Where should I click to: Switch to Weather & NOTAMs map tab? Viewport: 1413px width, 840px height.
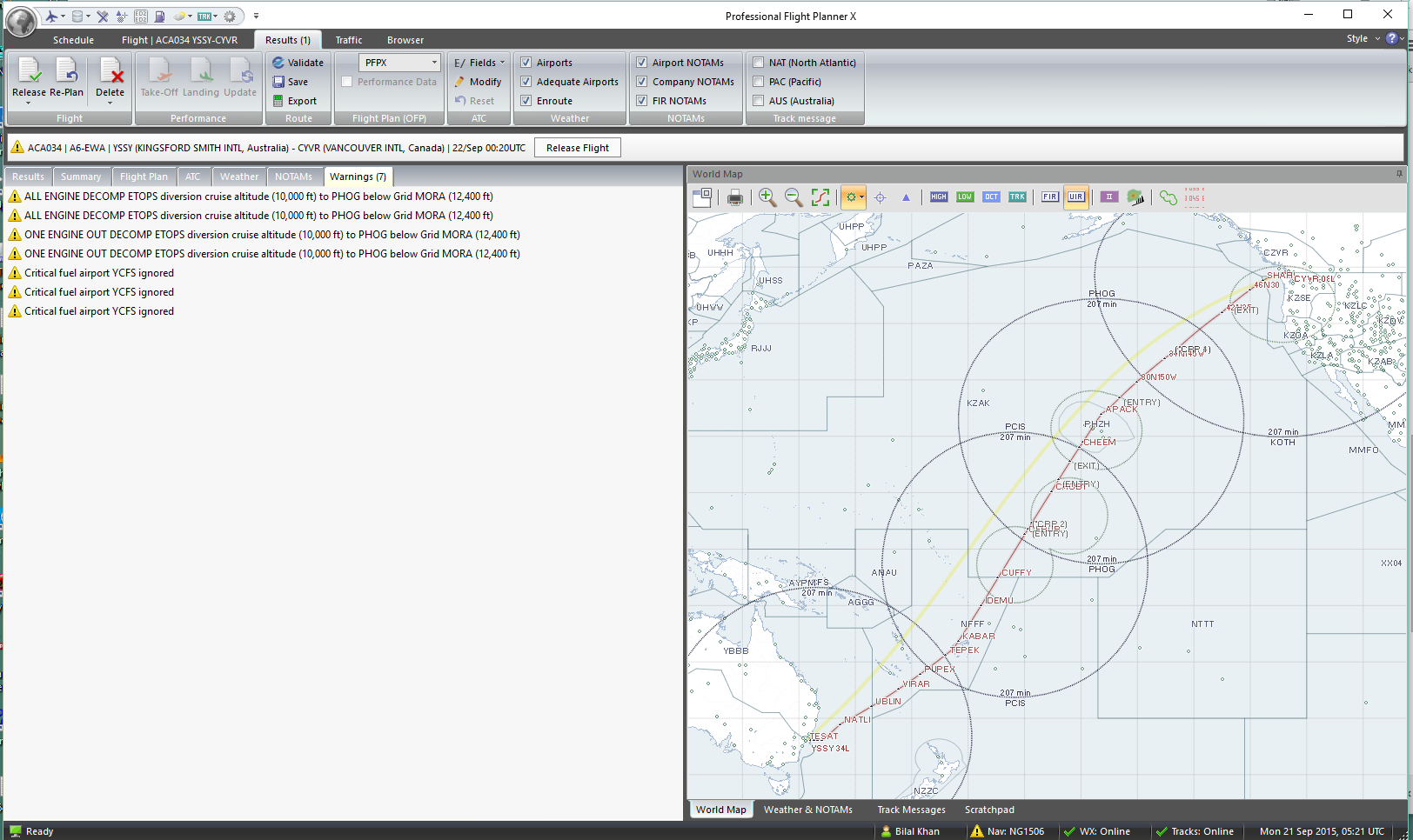(x=808, y=810)
